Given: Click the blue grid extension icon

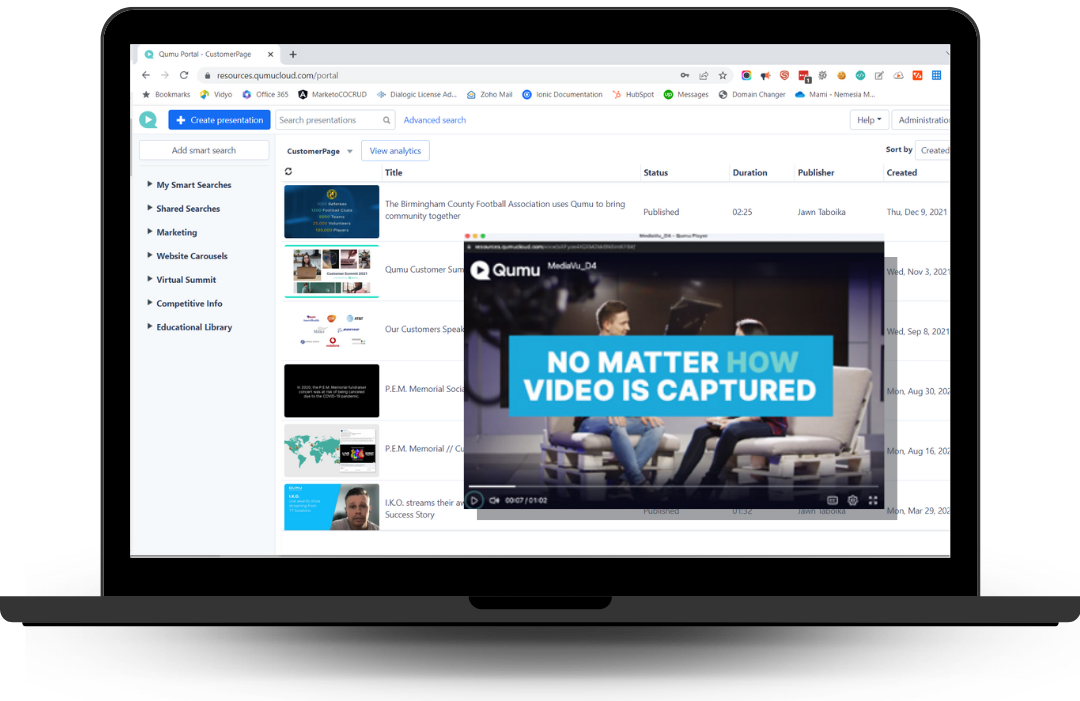Looking at the screenshot, I should [x=936, y=76].
